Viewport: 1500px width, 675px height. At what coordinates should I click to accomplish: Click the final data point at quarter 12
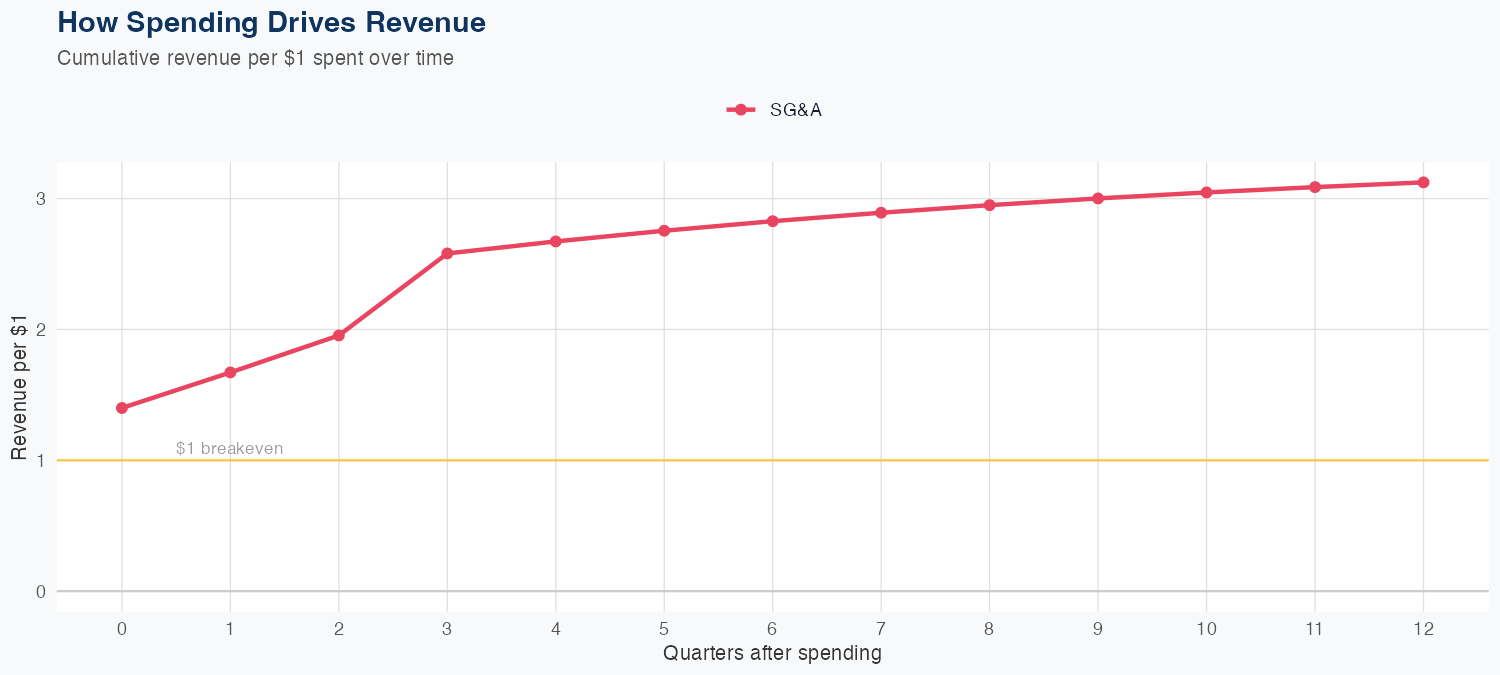coord(1423,182)
